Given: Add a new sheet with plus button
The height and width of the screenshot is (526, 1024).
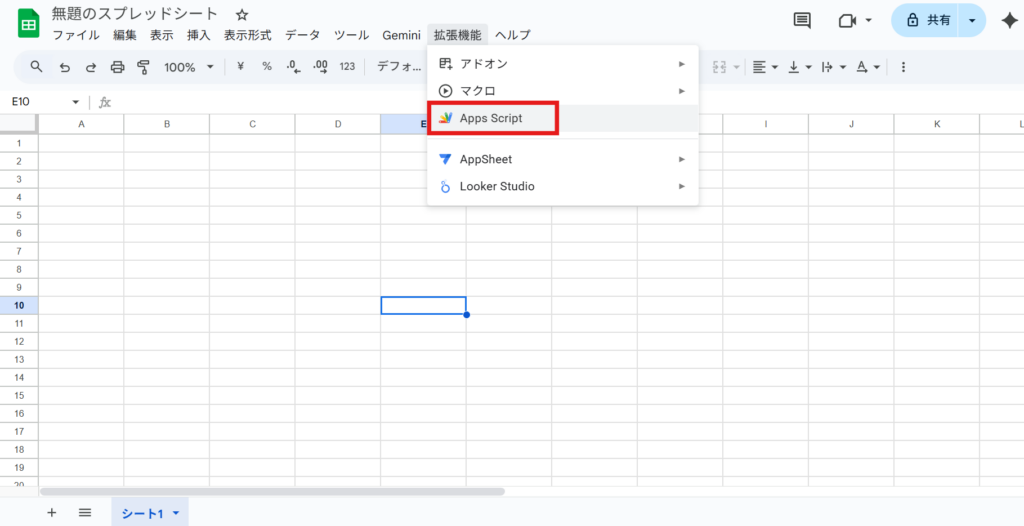Looking at the screenshot, I should pyautogui.click(x=52, y=513).
